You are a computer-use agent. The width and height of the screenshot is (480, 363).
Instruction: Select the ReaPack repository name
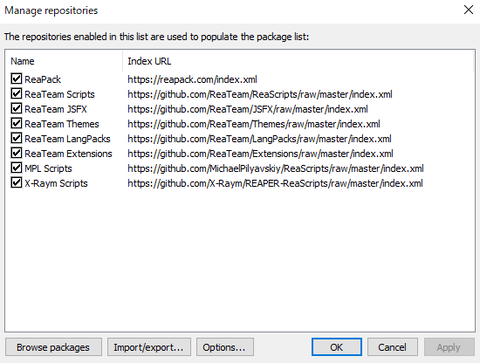pyautogui.click(x=43, y=80)
